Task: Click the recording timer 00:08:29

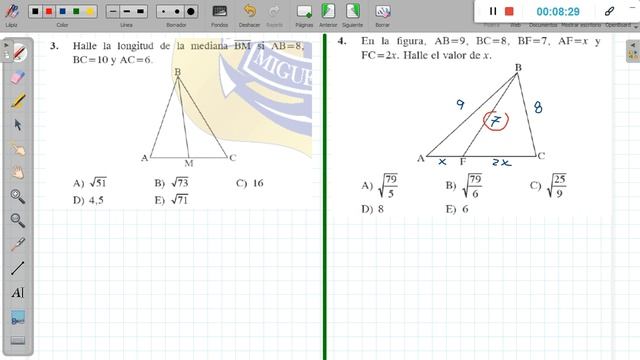Action: click(558, 11)
